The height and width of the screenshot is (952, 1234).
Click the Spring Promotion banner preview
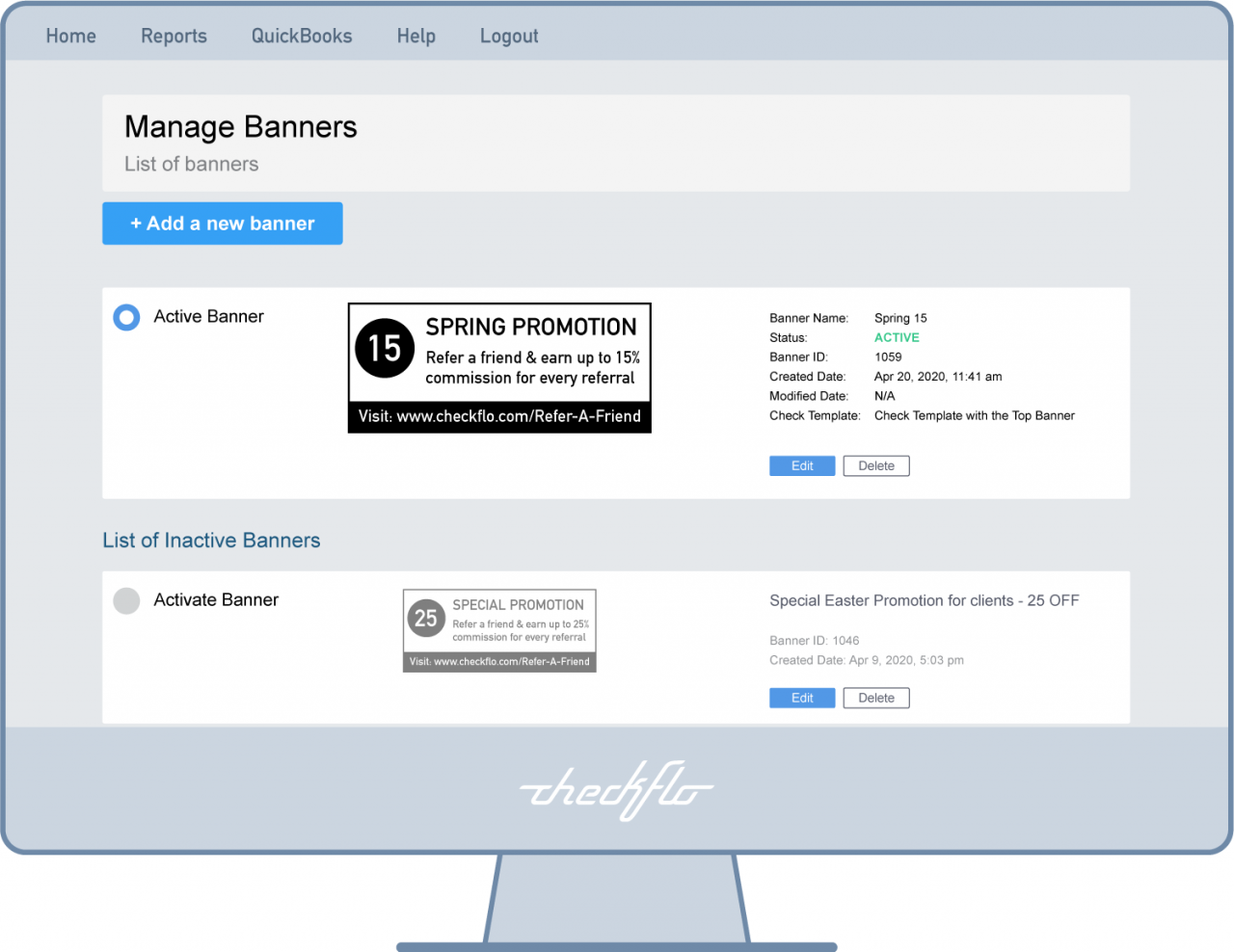499,368
